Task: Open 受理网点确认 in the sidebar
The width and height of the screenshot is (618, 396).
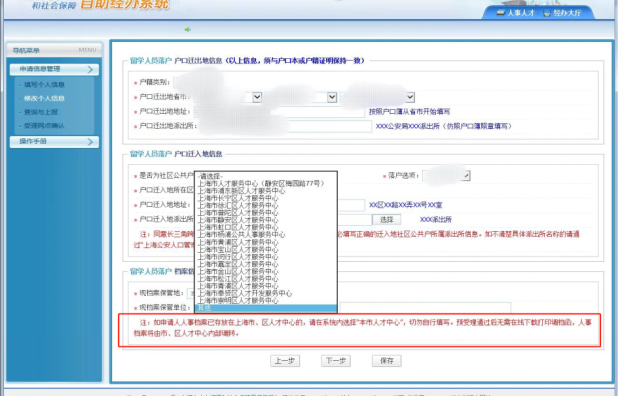Action: pyautogui.click(x=44, y=126)
